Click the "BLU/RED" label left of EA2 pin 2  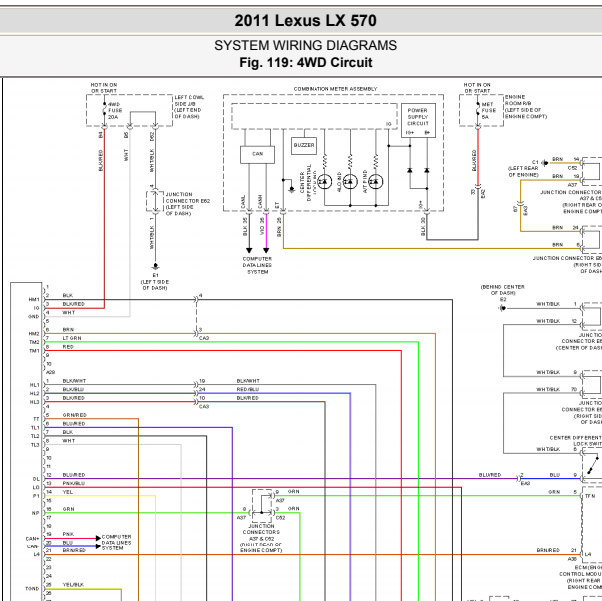coord(490,475)
